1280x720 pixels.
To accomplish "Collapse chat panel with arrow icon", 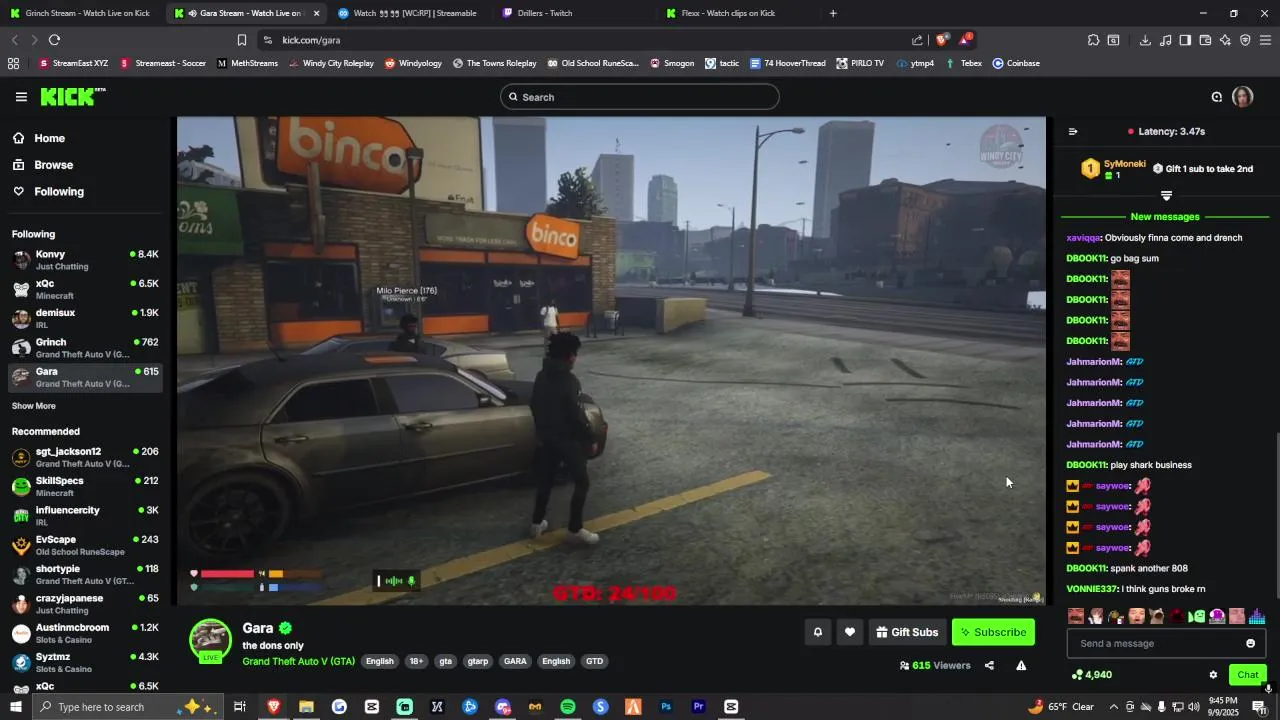I will [x=1073, y=131].
